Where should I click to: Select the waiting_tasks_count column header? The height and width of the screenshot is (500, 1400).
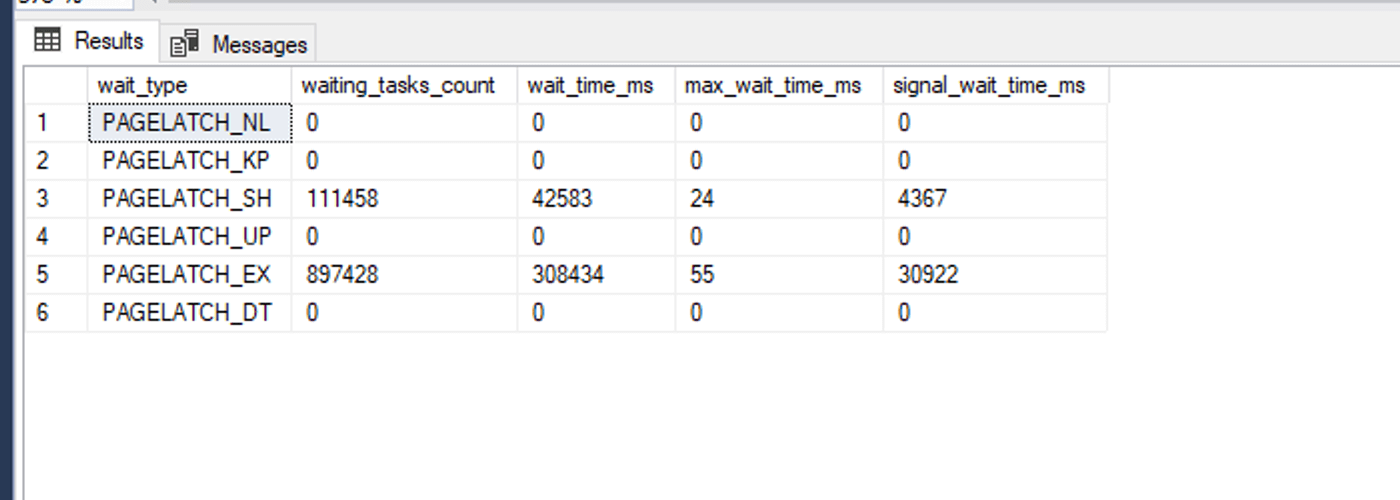tap(404, 86)
